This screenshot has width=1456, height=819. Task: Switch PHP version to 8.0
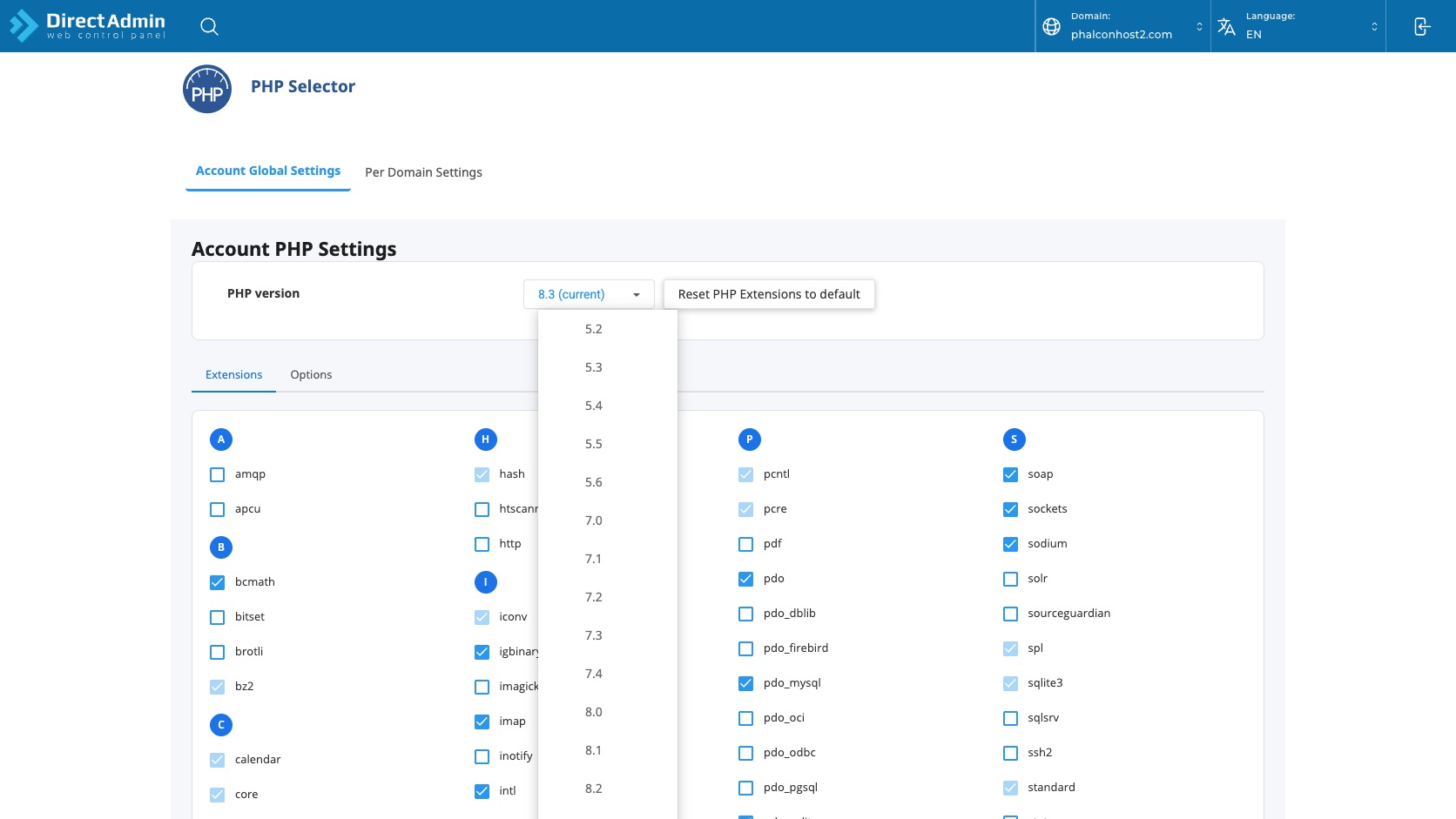tap(608, 712)
